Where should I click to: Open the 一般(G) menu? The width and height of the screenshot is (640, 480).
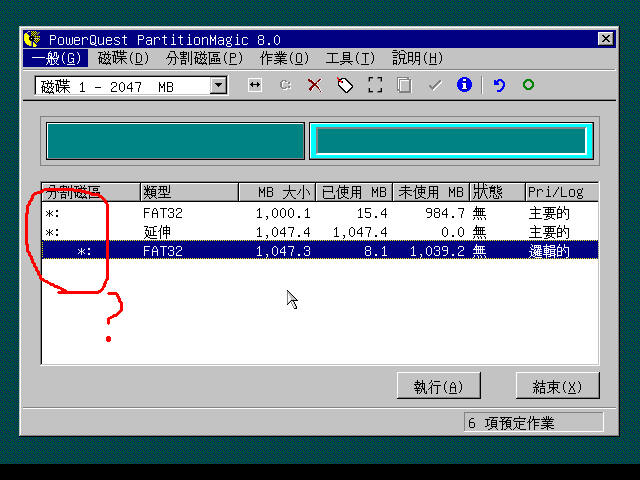(56, 58)
